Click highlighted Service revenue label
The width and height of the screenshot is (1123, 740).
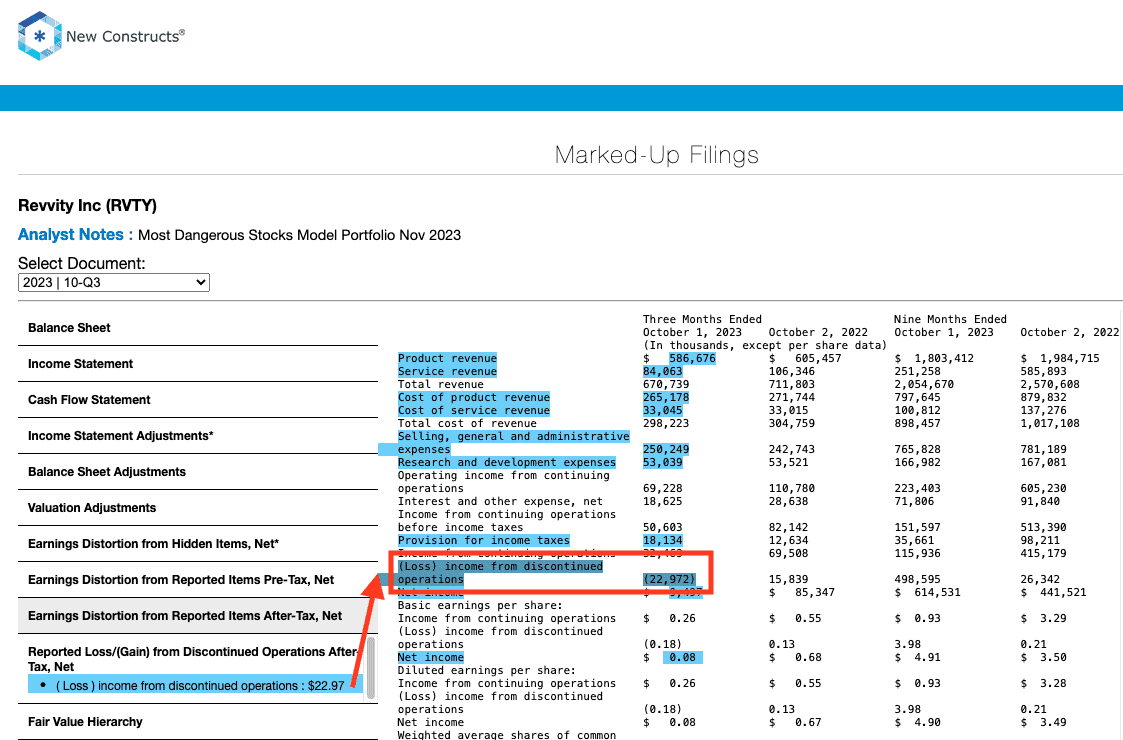[x=447, y=371]
